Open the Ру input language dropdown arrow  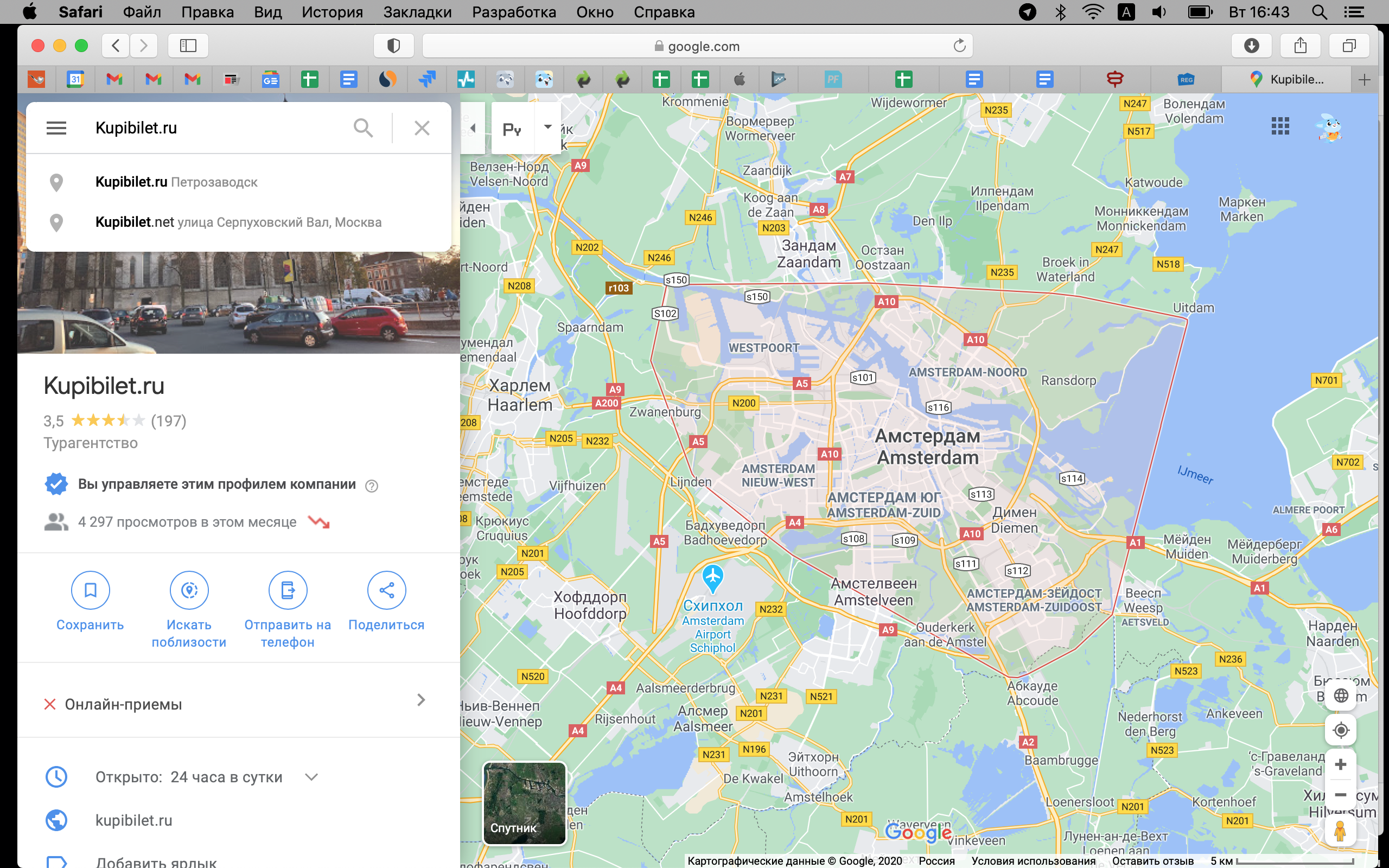(x=547, y=127)
